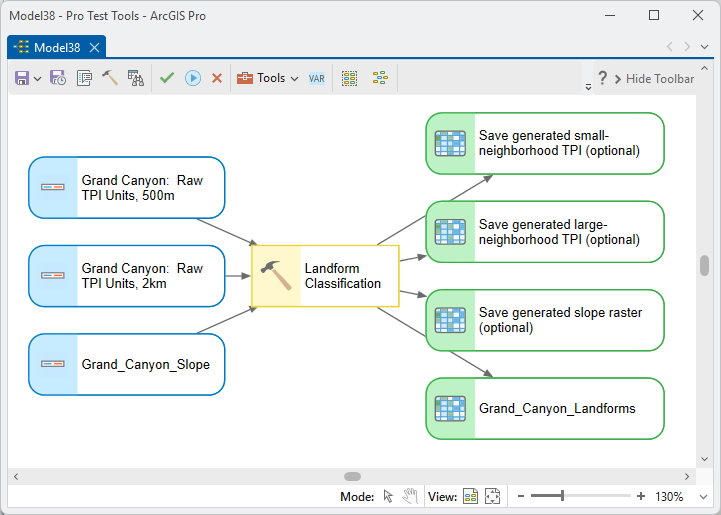Viewport: 721px width, 515px height.
Task: Click the Report icon in toolbar
Action: pyautogui.click(x=136, y=78)
